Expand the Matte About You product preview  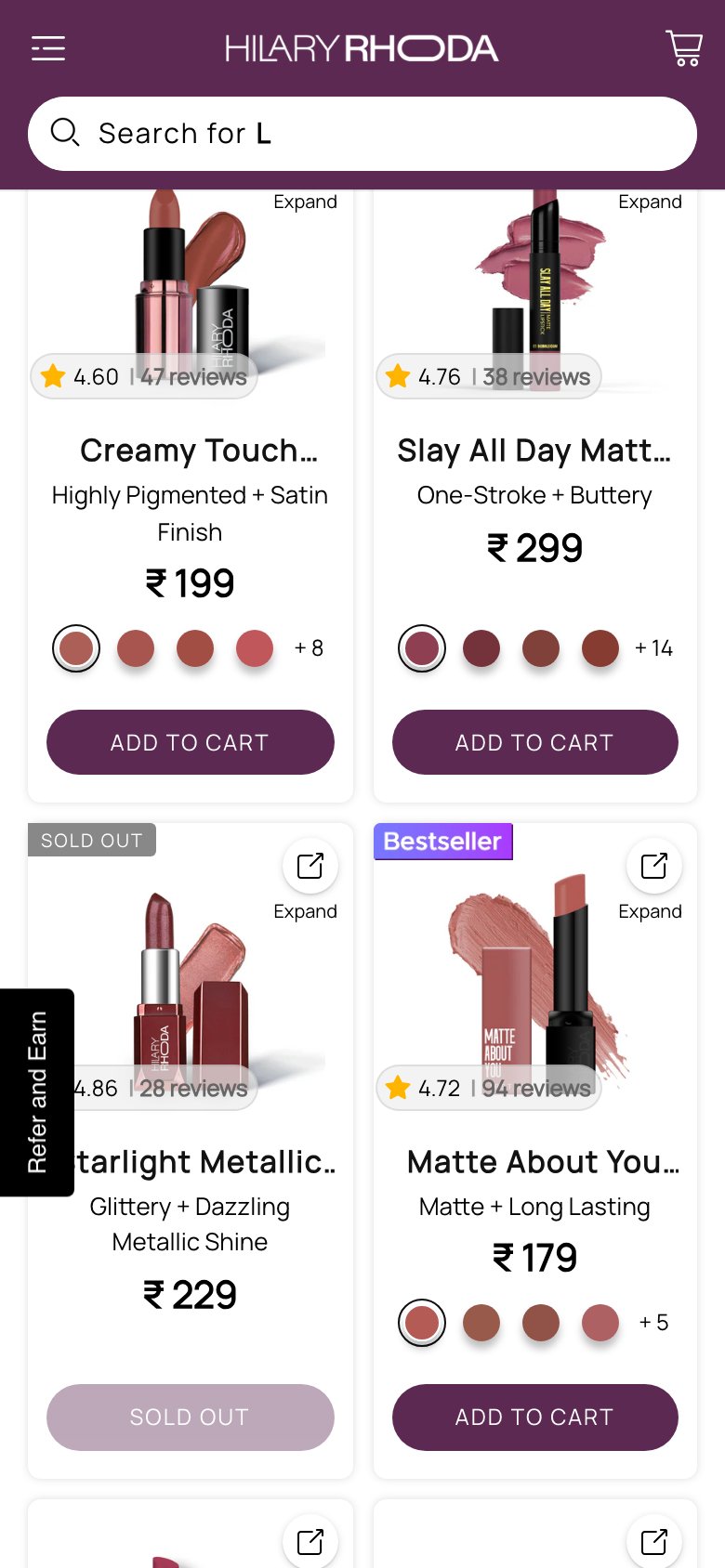654,866
